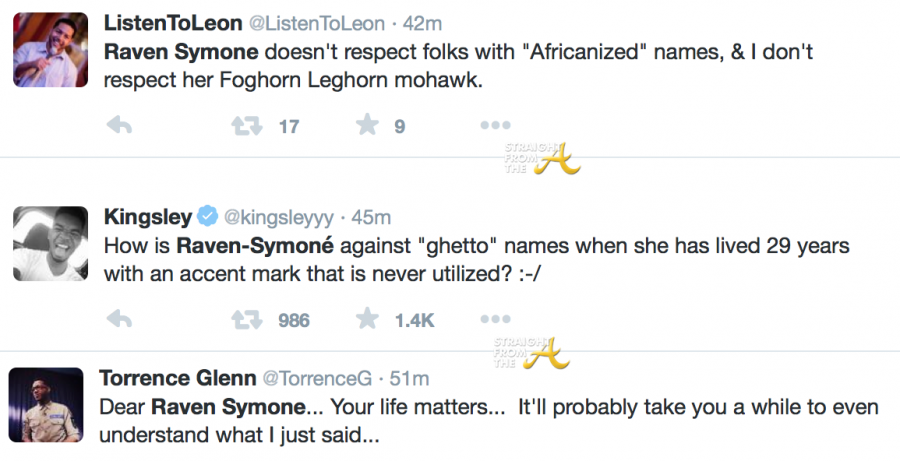
Task: Favorite ListenToLeon's tweet with star icon
Action: coord(367,126)
